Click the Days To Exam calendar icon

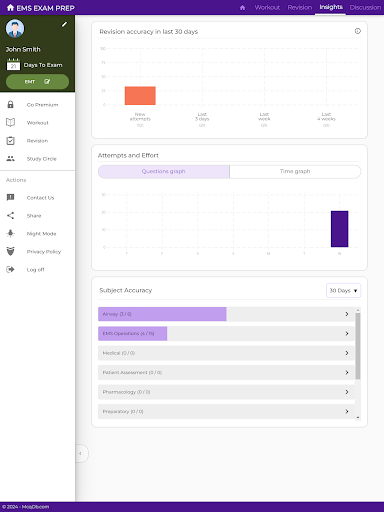tap(13, 64)
